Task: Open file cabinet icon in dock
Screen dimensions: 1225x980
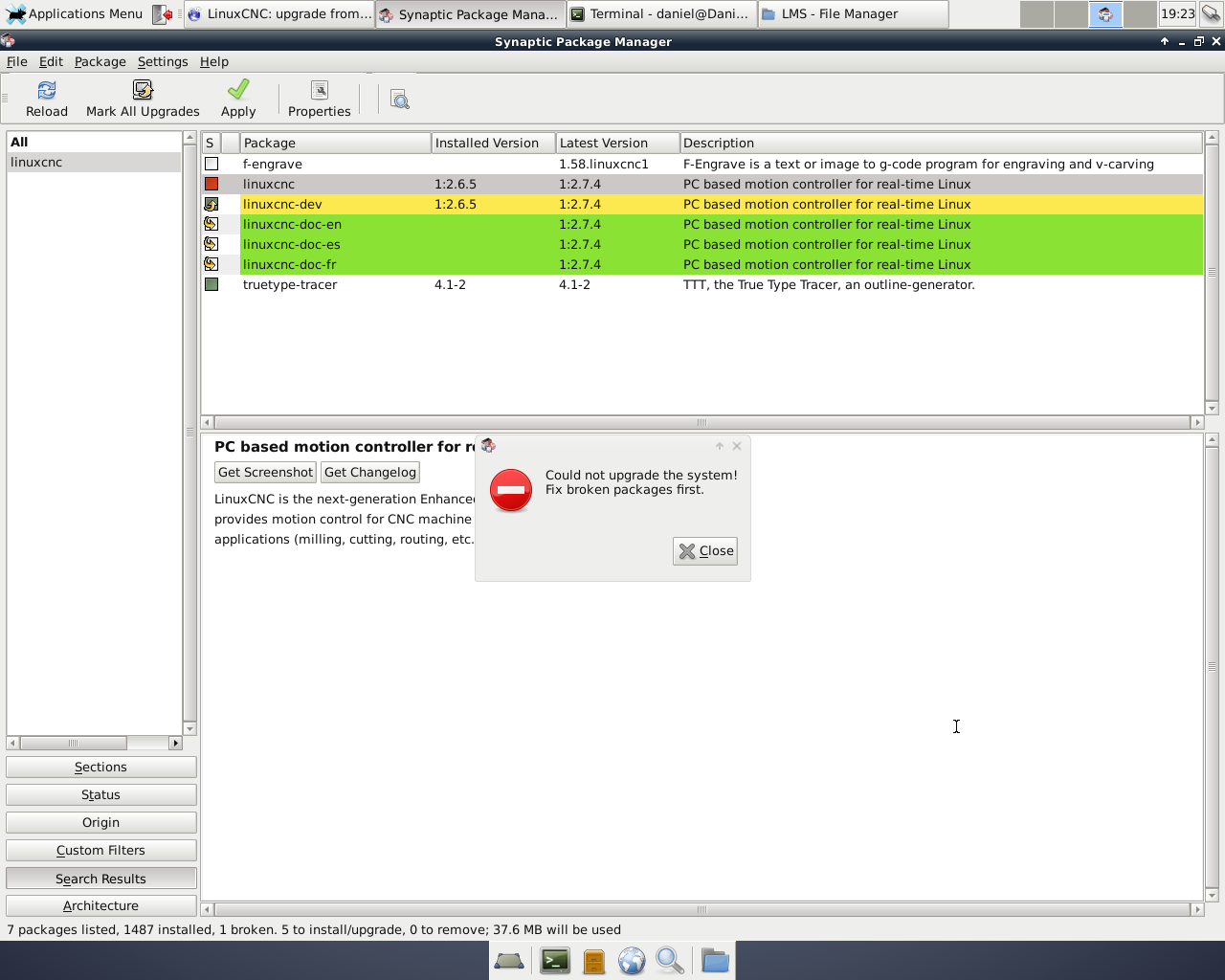Action: (x=594, y=961)
